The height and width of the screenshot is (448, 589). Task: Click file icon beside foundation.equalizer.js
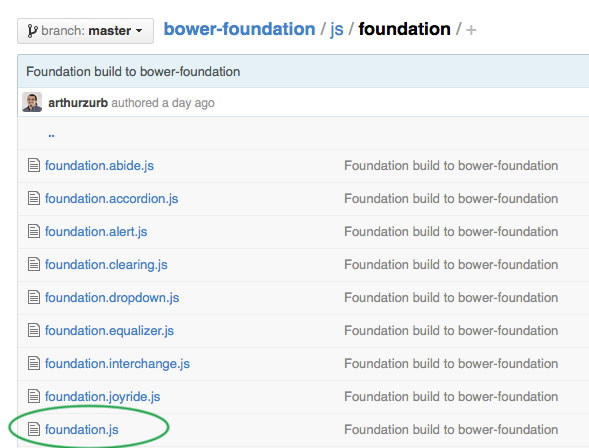pos(34,330)
